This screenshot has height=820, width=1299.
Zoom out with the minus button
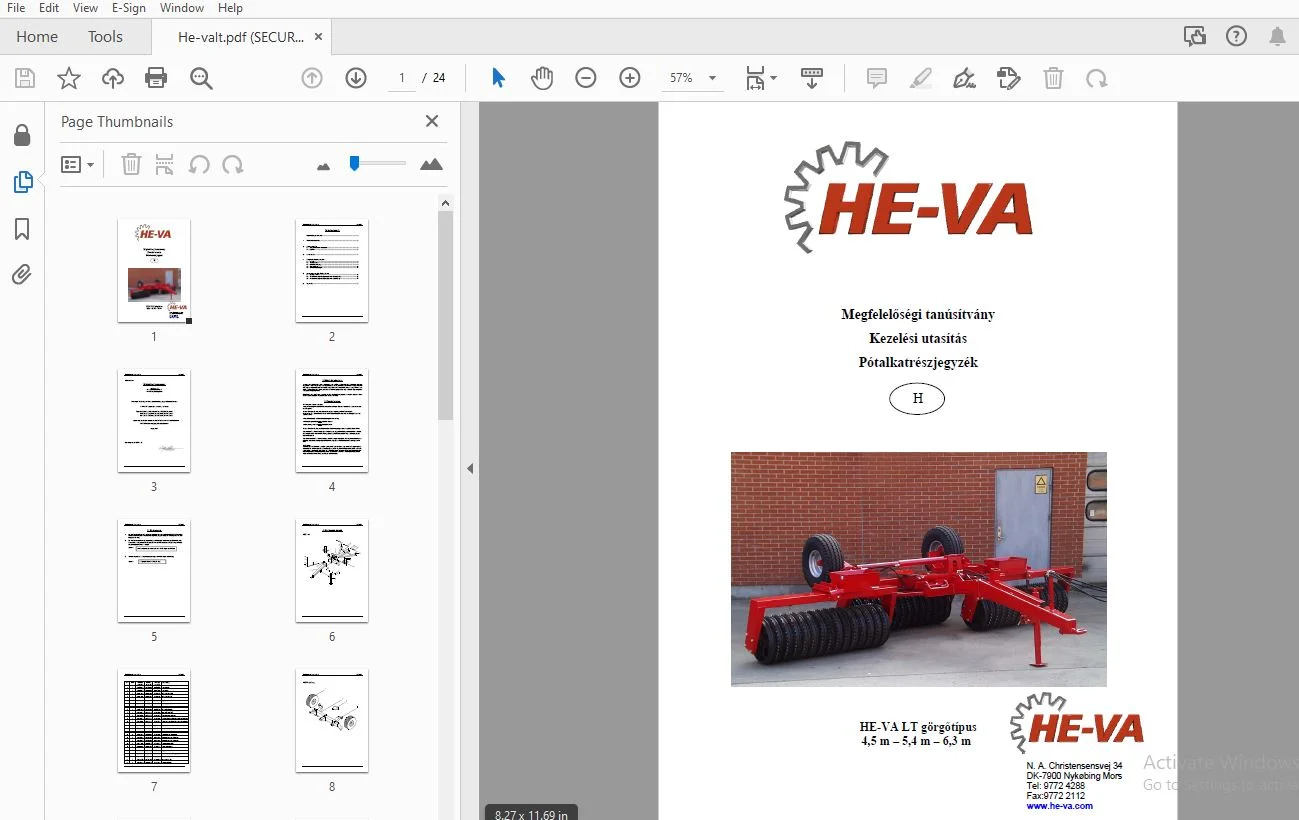click(586, 78)
